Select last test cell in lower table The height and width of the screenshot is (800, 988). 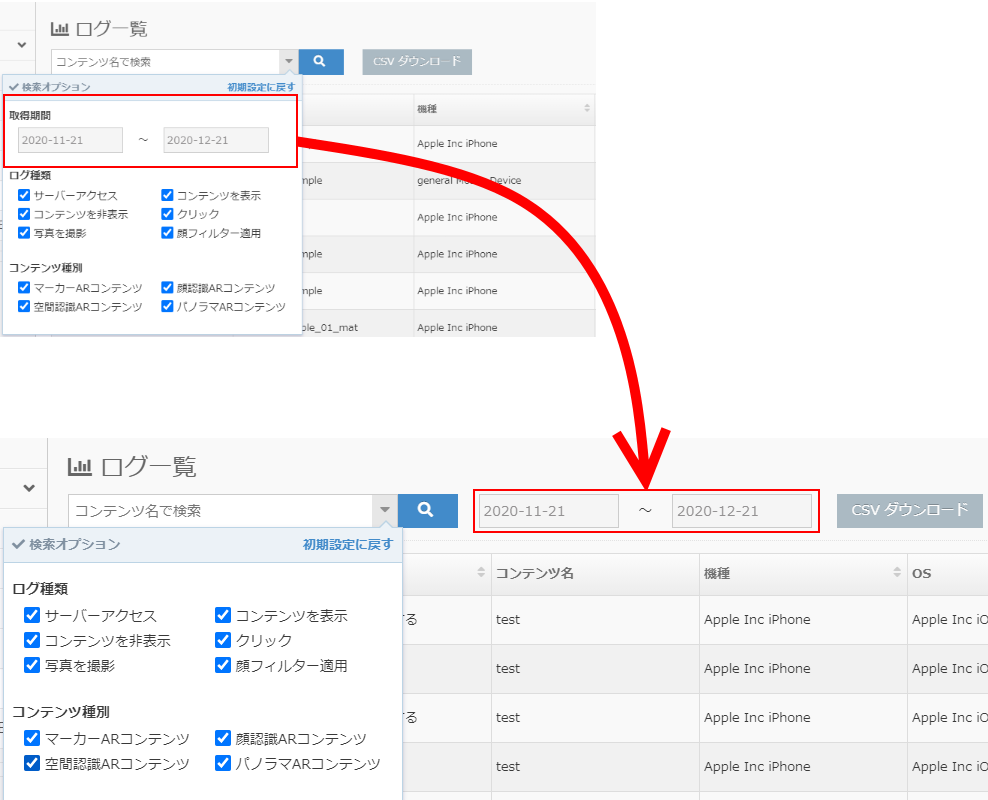tap(595, 767)
